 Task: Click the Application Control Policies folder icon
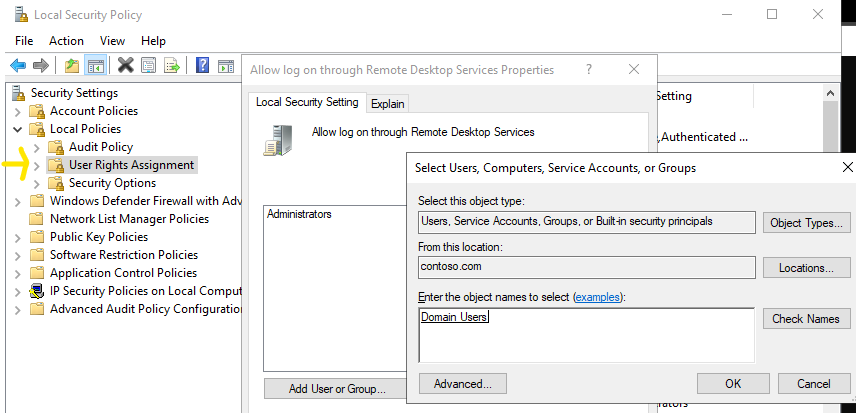[x=37, y=273]
